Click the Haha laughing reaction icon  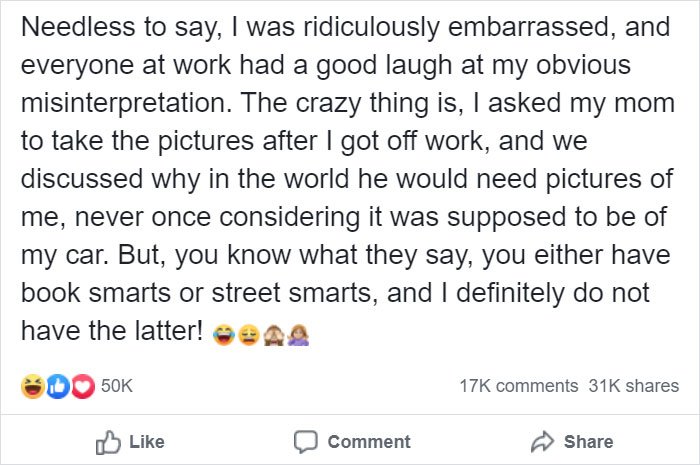[33, 386]
